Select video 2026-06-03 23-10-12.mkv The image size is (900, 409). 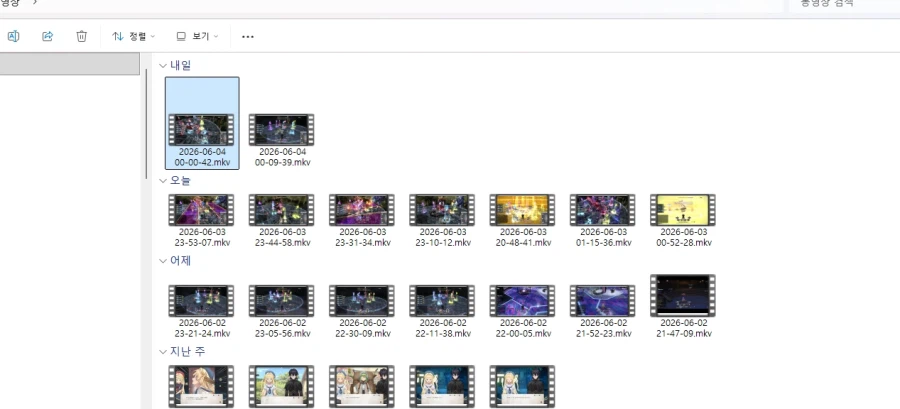(x=443, y=221)
